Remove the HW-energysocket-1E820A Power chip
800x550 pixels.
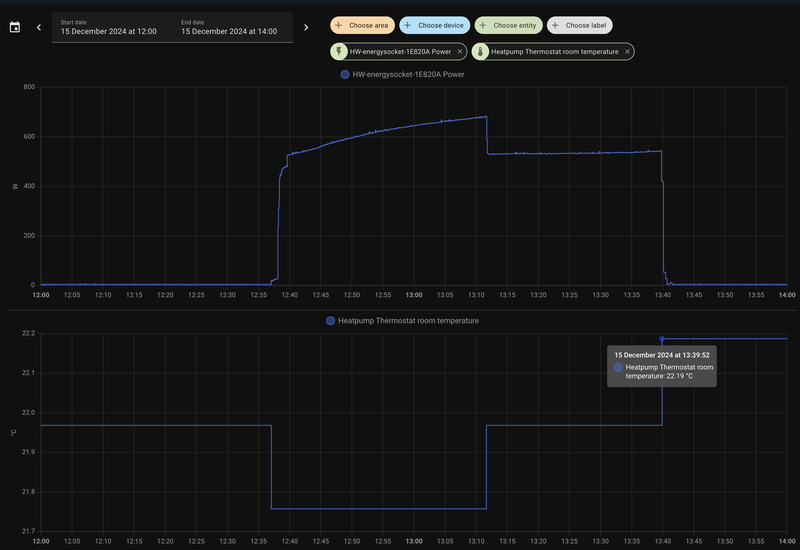click(x=460, y=52)
